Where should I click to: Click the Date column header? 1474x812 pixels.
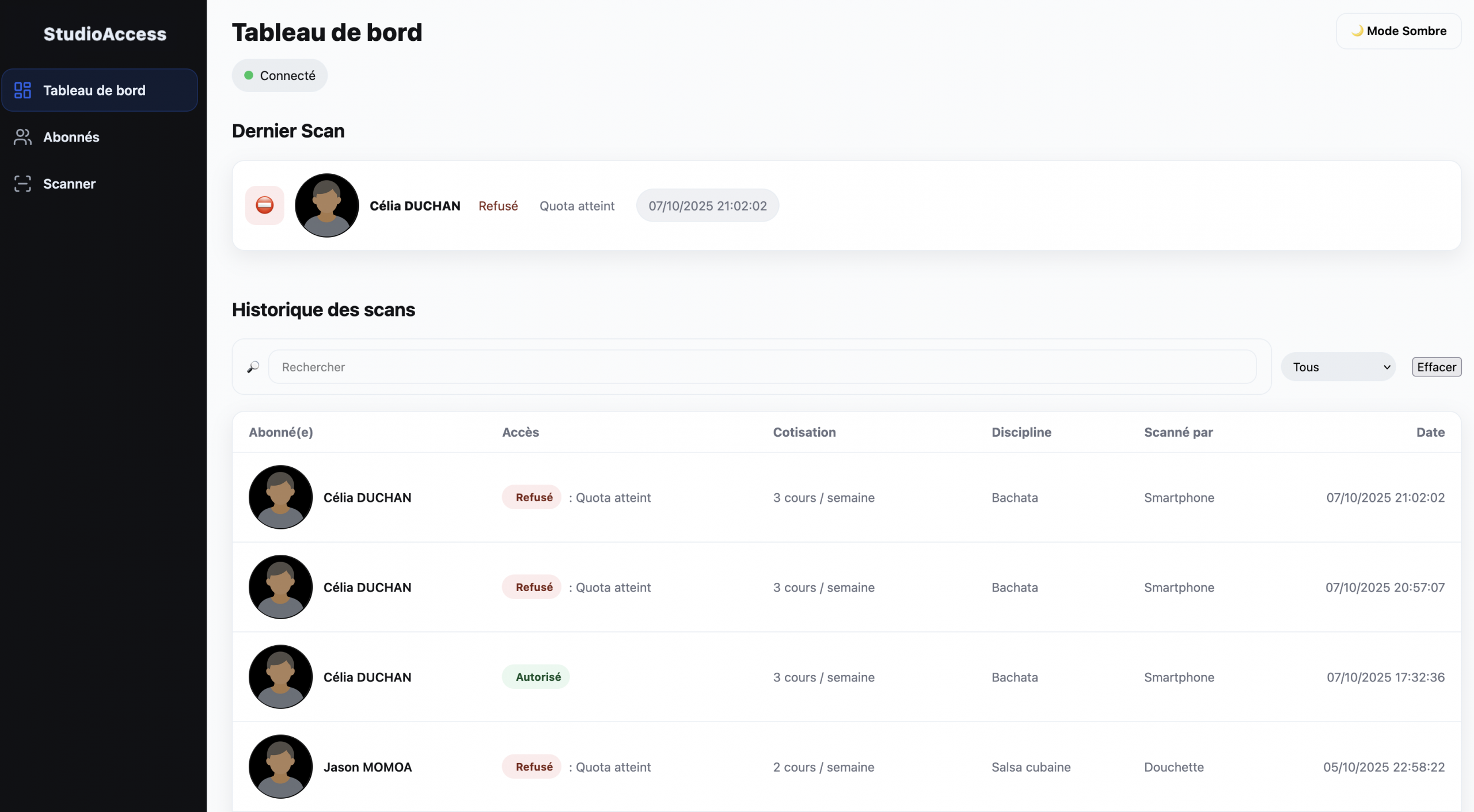[1430, 432]
